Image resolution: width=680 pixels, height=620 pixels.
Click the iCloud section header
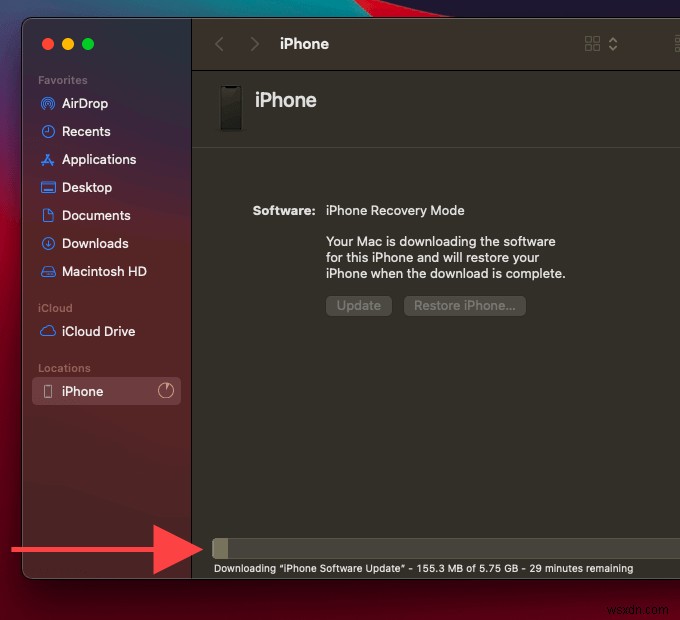tap(55, 308)
